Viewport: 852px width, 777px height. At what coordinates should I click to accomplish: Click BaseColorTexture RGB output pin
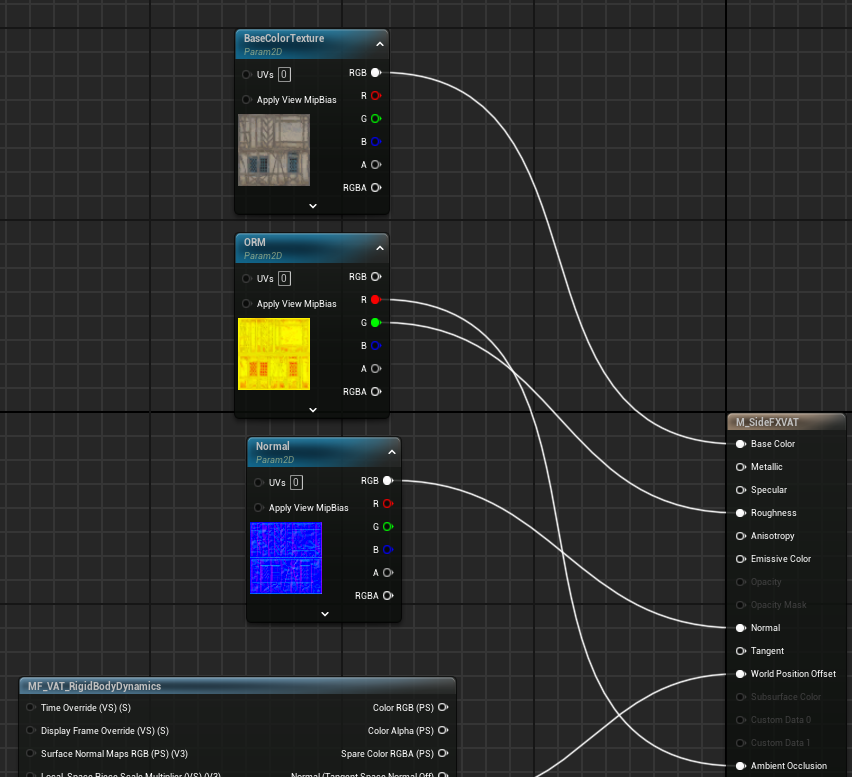pyautogui.click(x=376, y=73)
